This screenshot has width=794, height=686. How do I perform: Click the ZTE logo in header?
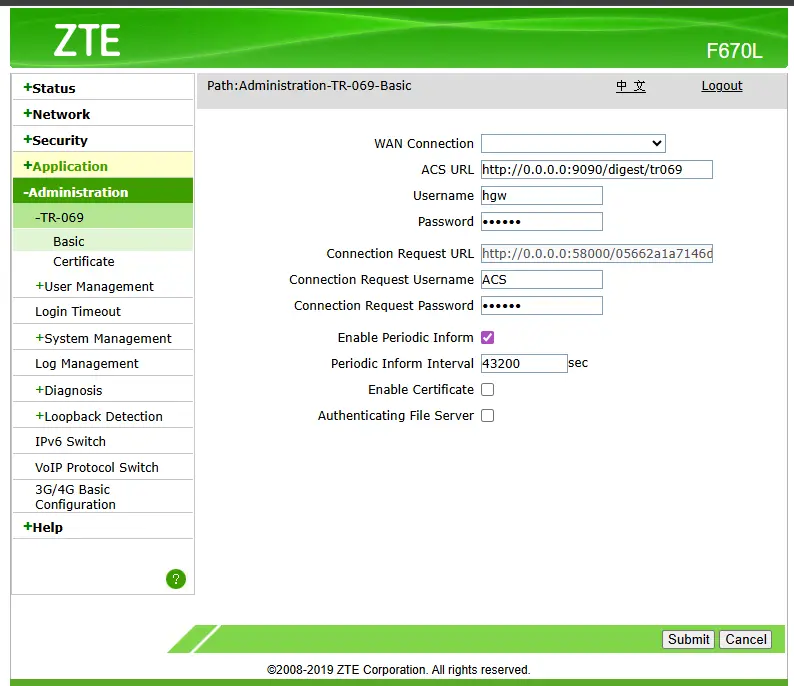(87, 41)
